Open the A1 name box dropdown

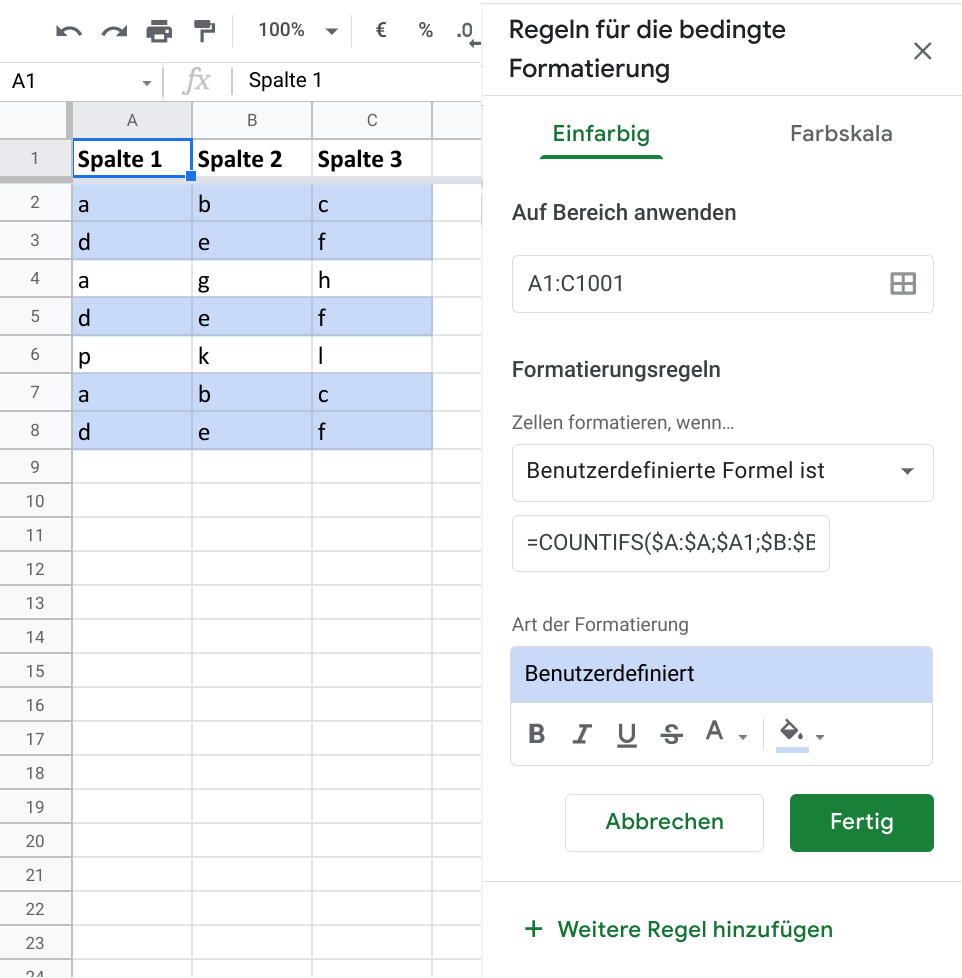click(x=147, y=82)
